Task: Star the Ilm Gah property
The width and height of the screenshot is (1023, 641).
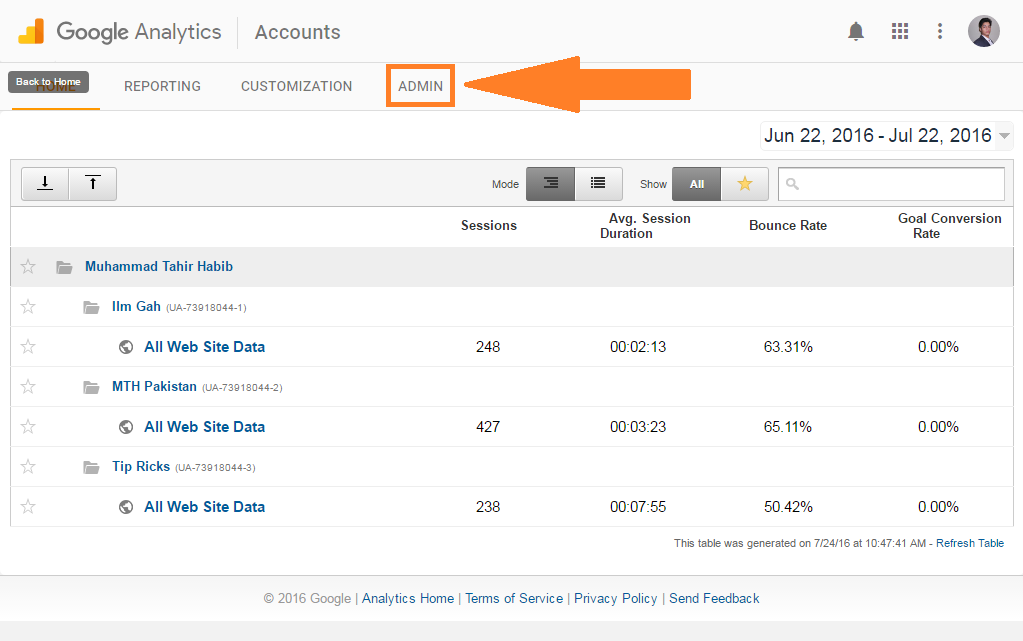Action: (28, 306)
